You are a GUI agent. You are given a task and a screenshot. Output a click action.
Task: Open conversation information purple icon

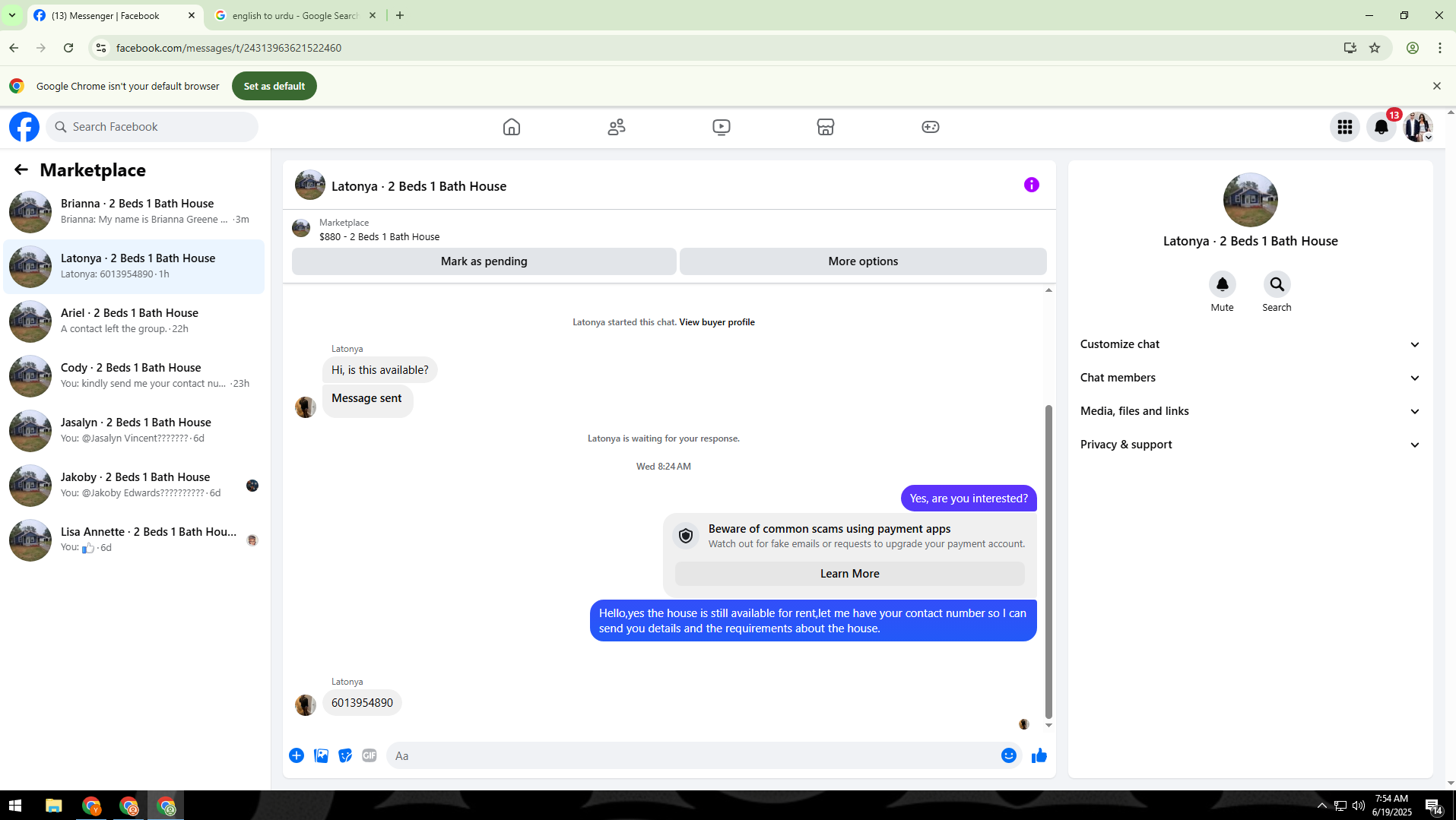click(1032, 185)
